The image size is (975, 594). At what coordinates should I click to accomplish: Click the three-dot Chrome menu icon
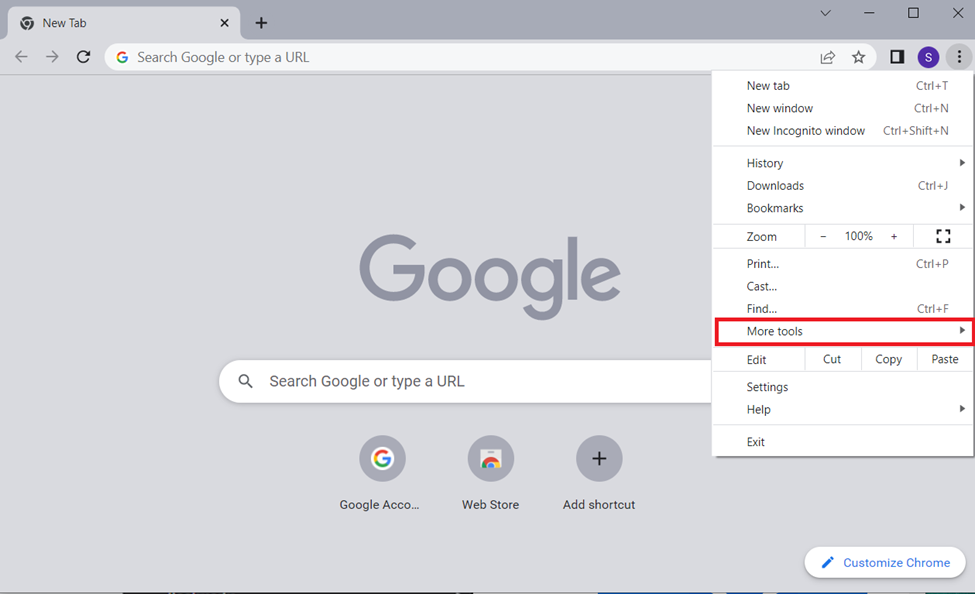point(958,57)
